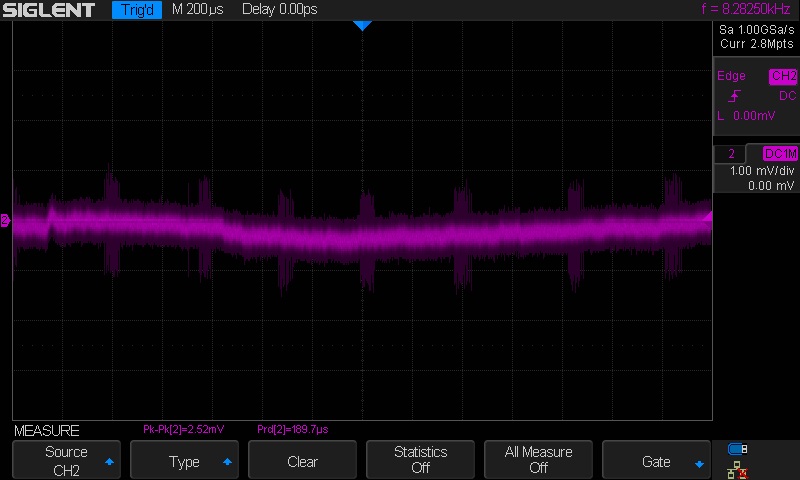Select the Curr 2.8Mpts memory depth text

tap(757, 44)
